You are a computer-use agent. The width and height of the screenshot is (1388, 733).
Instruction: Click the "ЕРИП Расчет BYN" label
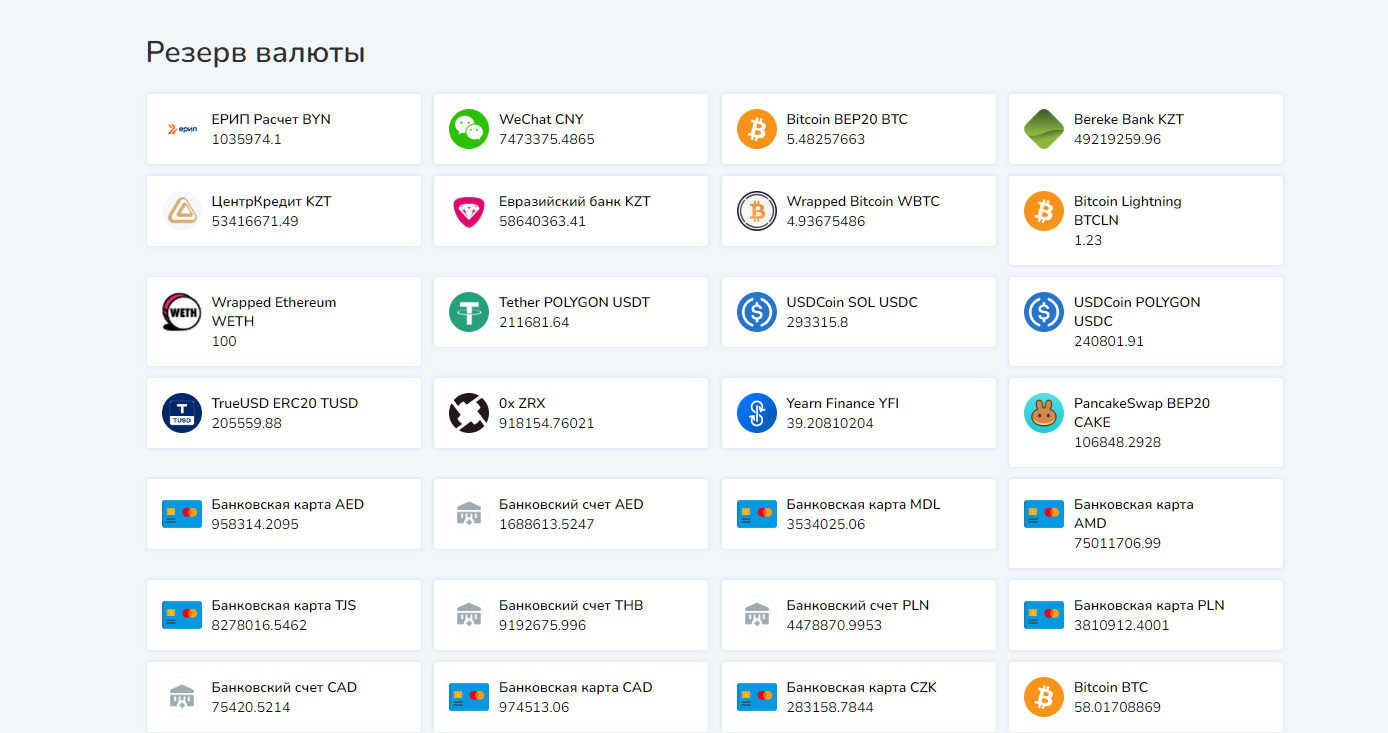[271, 119]
